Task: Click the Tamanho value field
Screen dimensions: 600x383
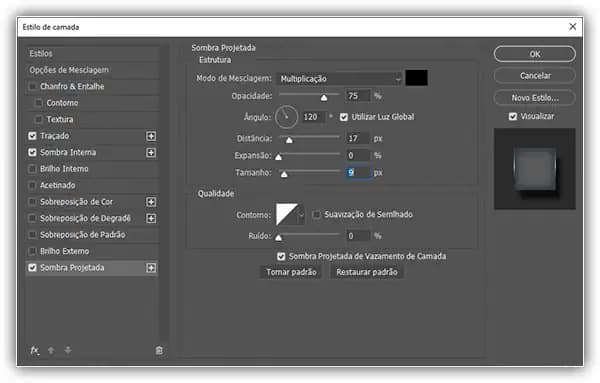Action: click(x=359, y=173)
